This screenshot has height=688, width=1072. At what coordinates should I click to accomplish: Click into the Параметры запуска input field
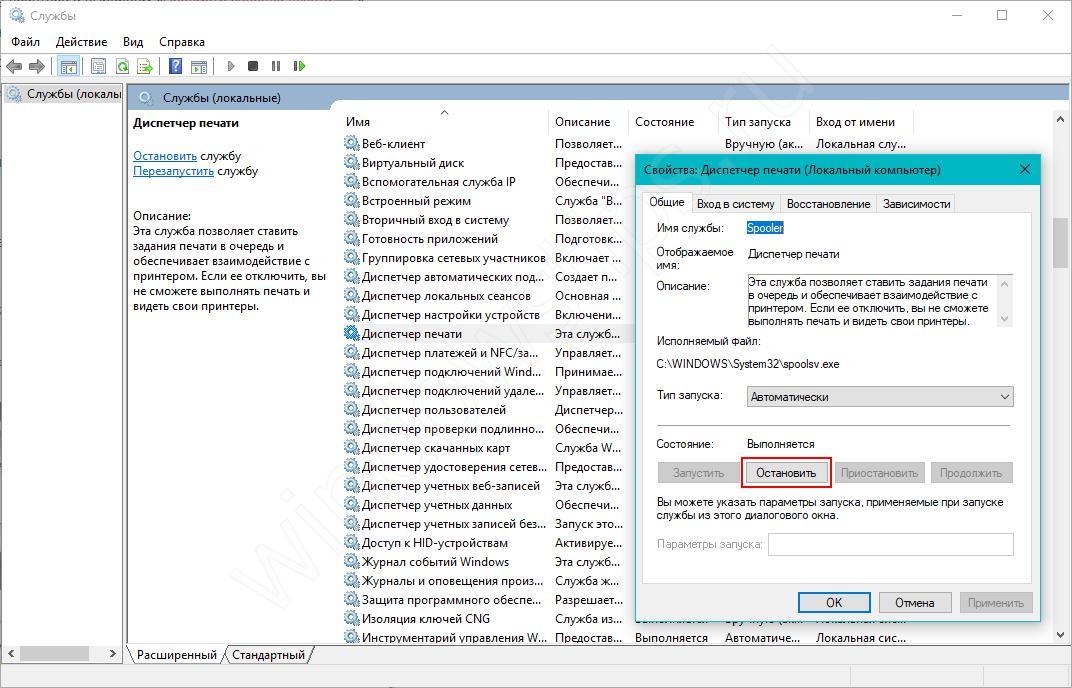point(890,545)
